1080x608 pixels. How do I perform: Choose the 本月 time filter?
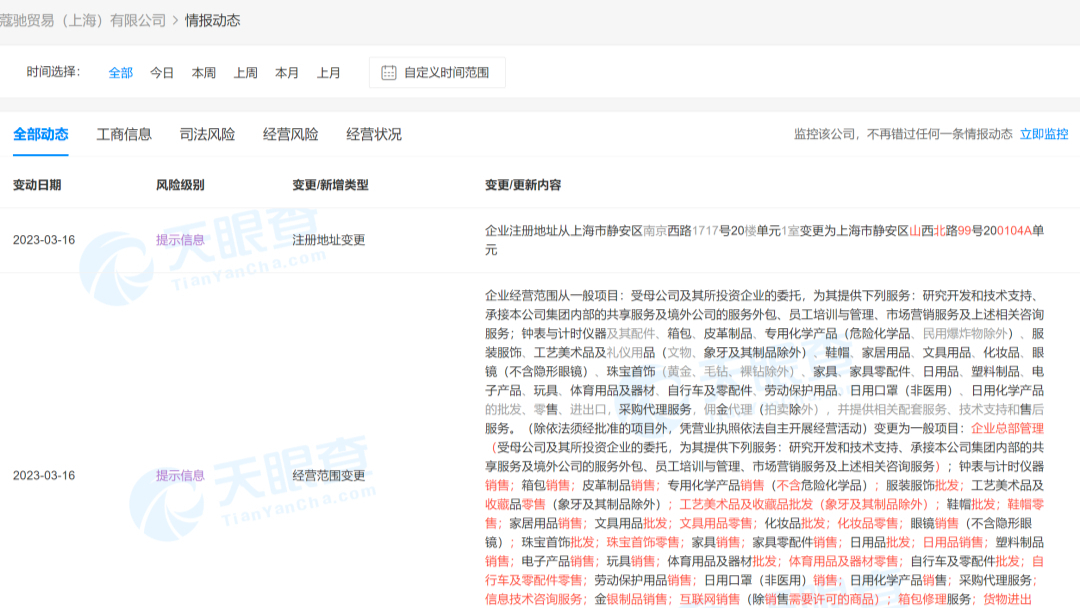[287, 73]
